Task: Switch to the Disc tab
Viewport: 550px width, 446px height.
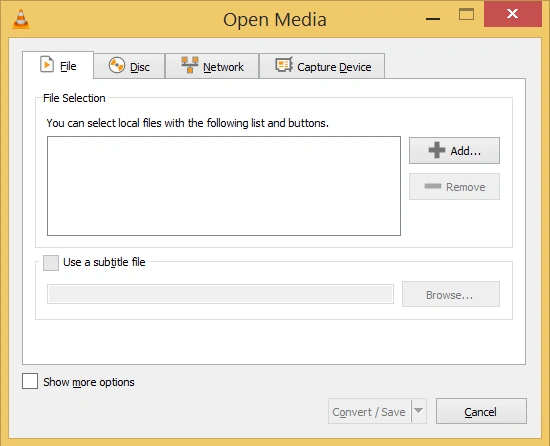Action: coord(129,66)
